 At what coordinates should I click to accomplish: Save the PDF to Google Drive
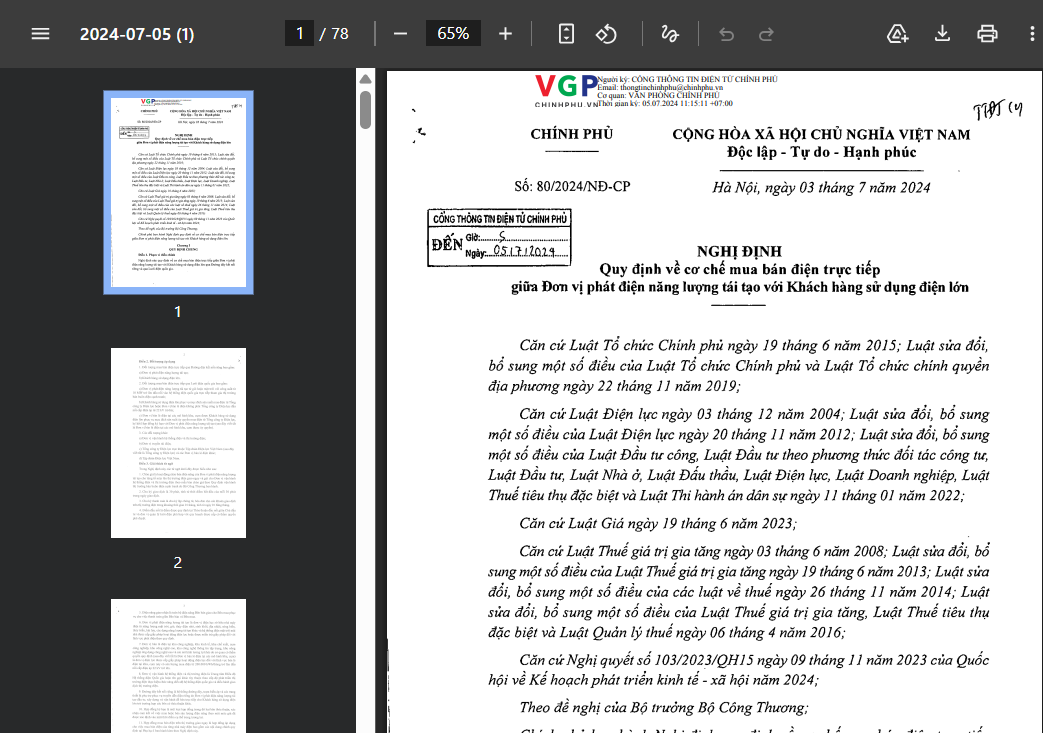tap(897, 33)
